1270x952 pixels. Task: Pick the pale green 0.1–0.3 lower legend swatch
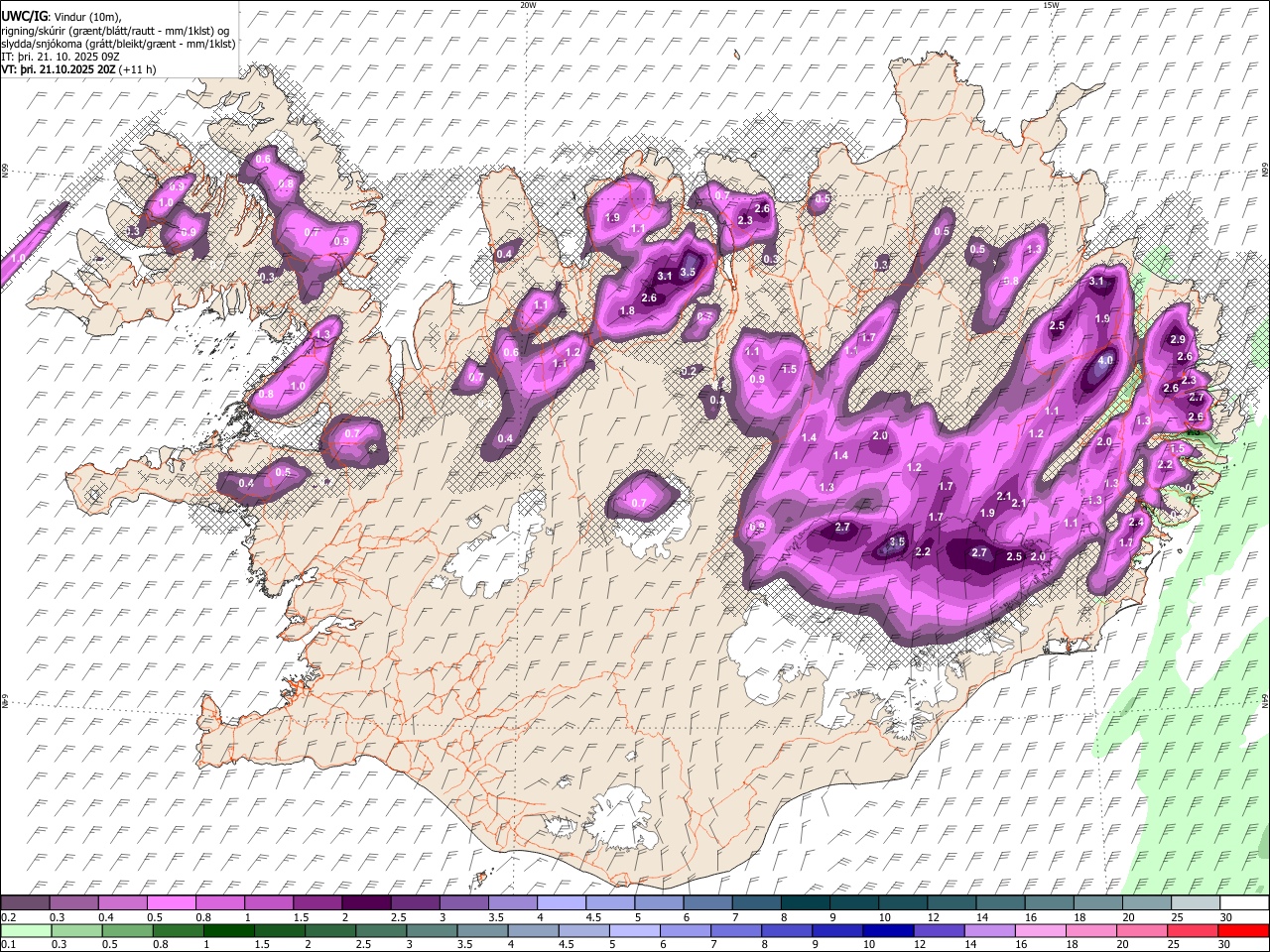tap(25, 930)
